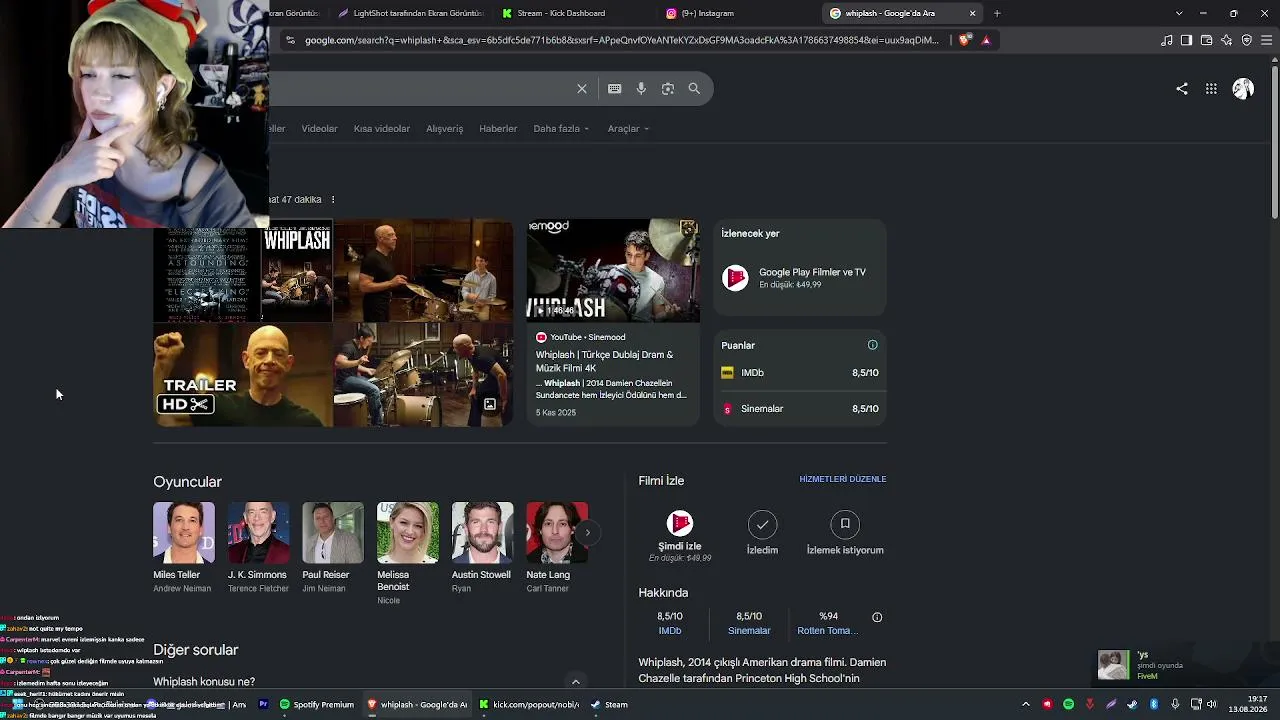The width and height of the screenshot is (1280, 720).
Task: Click the Brave Rewards triangle icon
Action: coord(986,40)
